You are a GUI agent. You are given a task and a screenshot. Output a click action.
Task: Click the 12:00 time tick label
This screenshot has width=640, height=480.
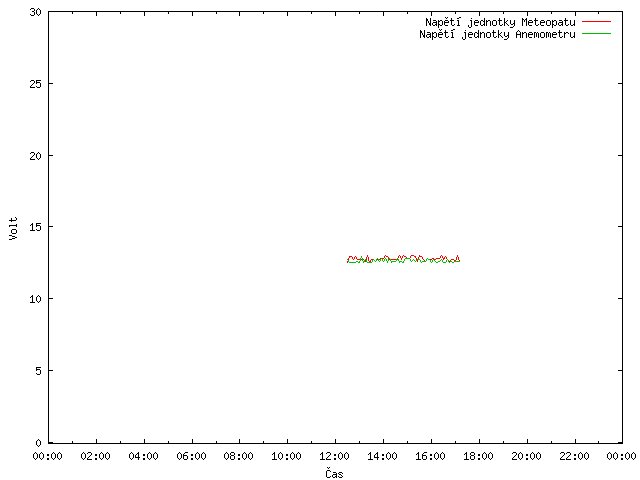pyautogui.click(x=334, y=456)
